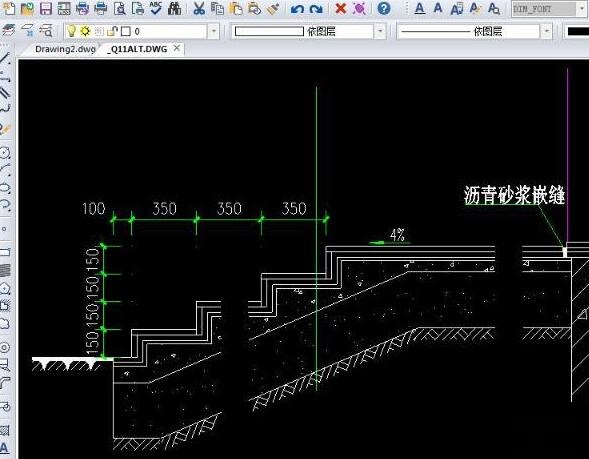This screenshot has width=589, height=459.
Task: Select the Multiline double-line tool
Action: point(5,92)
